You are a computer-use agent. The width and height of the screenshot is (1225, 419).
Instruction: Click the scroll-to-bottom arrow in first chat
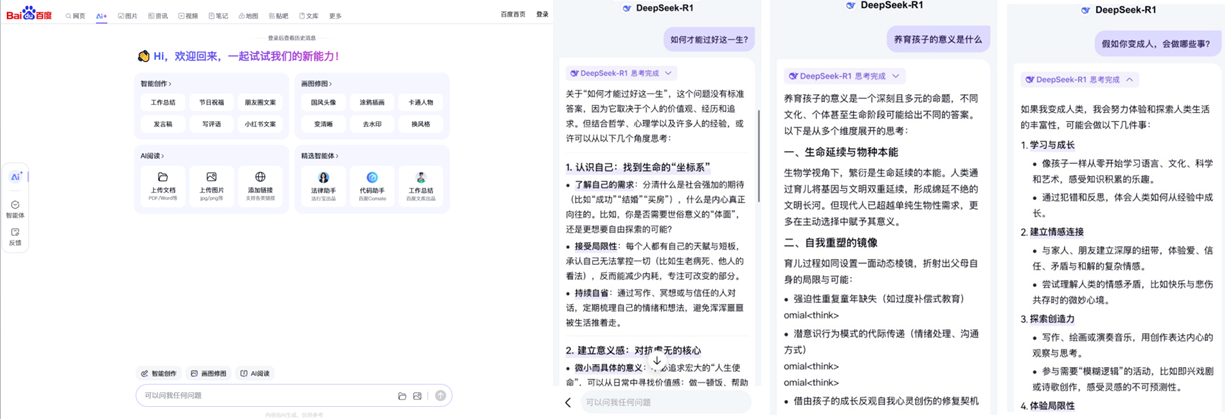pos(657,360)
